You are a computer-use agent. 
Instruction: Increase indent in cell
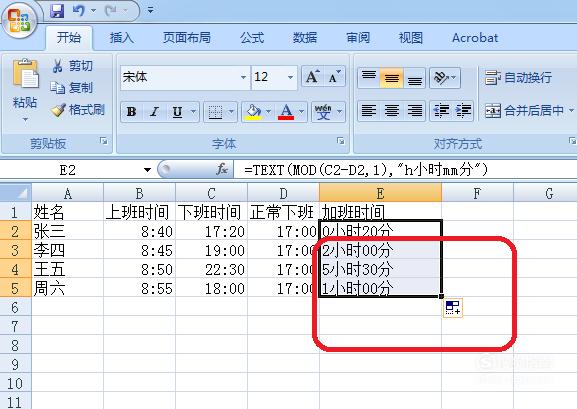pos(463,110)
